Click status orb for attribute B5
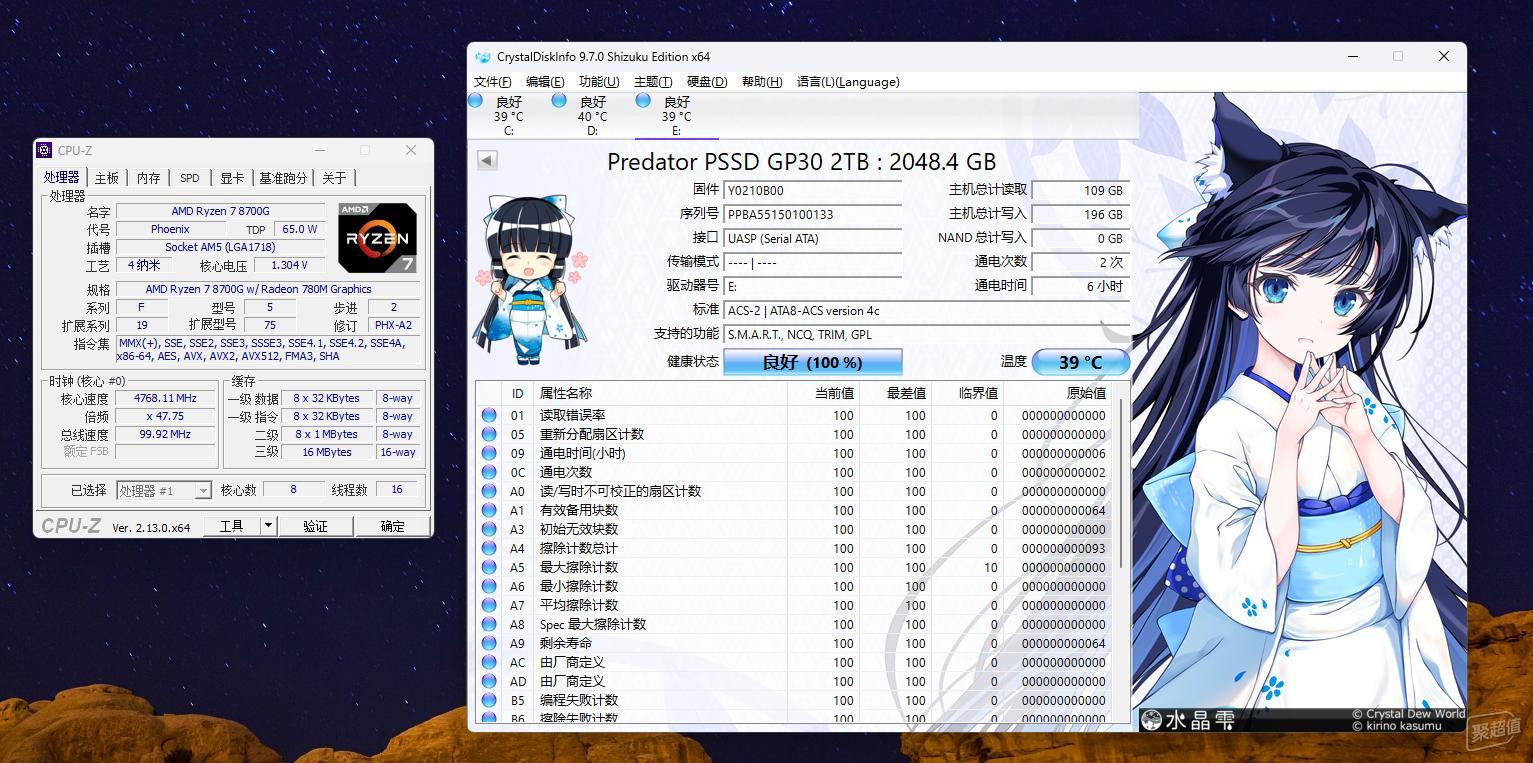The height and width of the screenshot is (763, 1533). click(489, 700)
